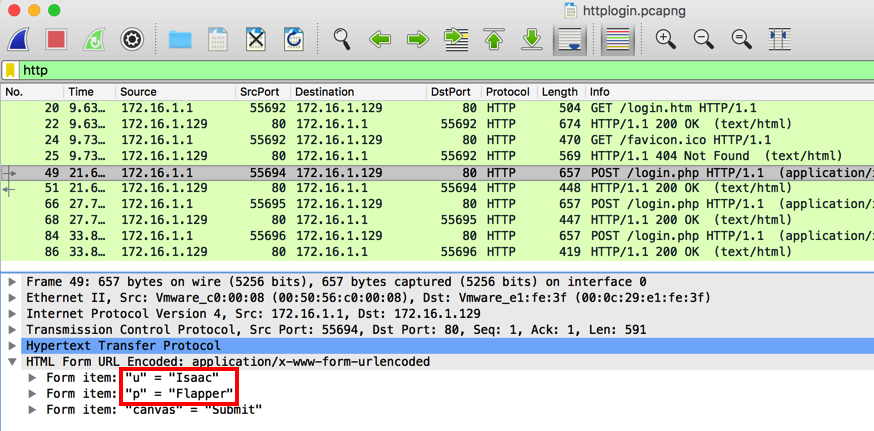Stop the capture with red square
The width and height of the screenshot is (874, 431).
56,40
